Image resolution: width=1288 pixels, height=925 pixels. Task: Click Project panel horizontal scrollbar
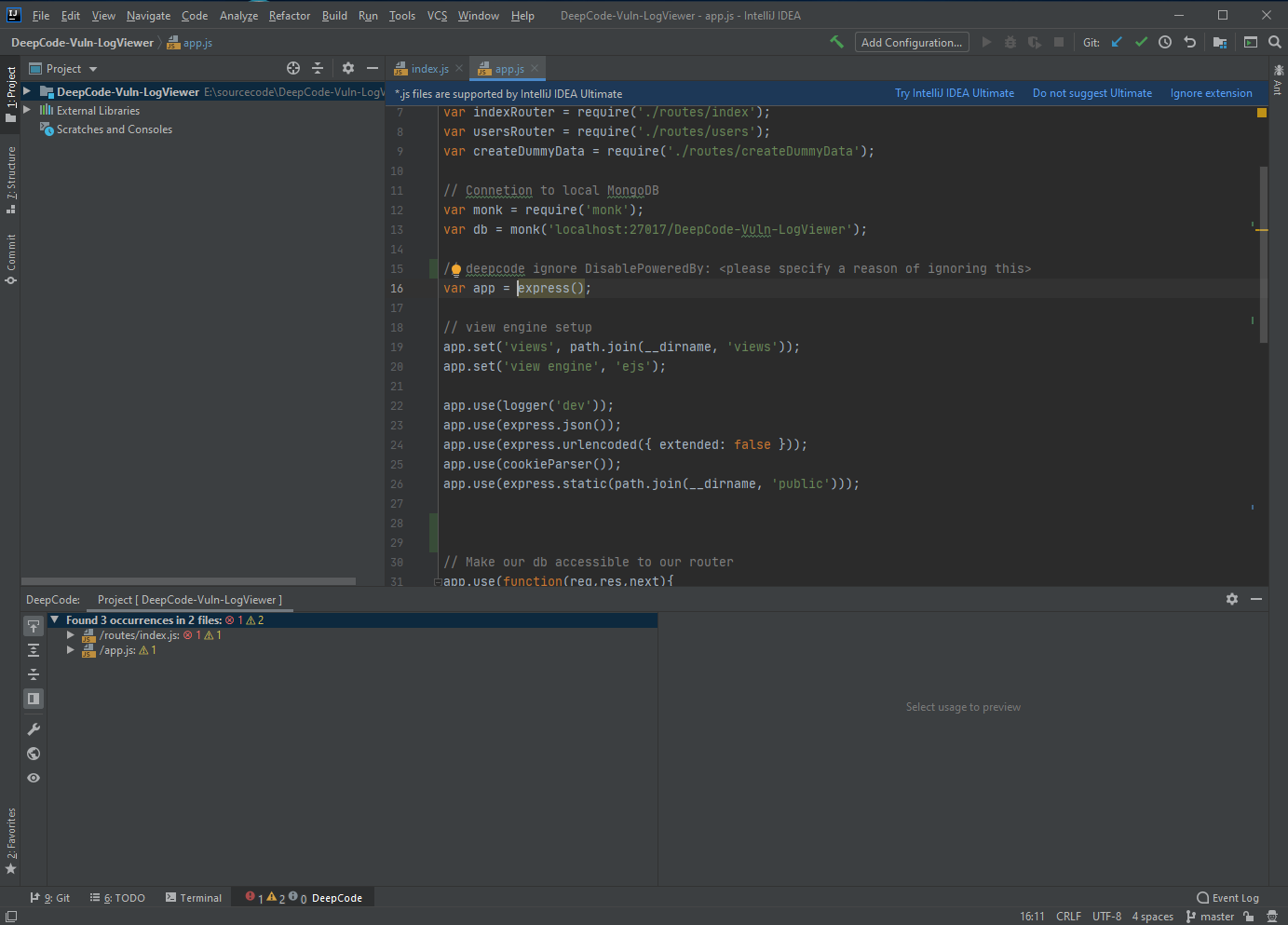(x=188, y=581)
